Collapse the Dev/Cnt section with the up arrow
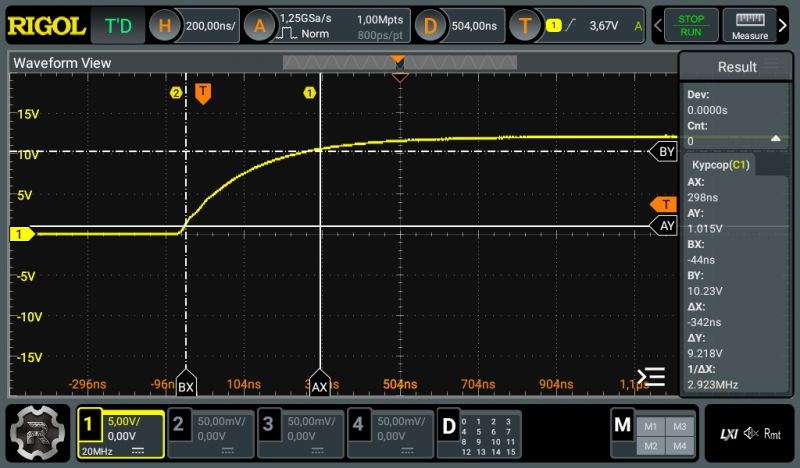 point(776,139)
